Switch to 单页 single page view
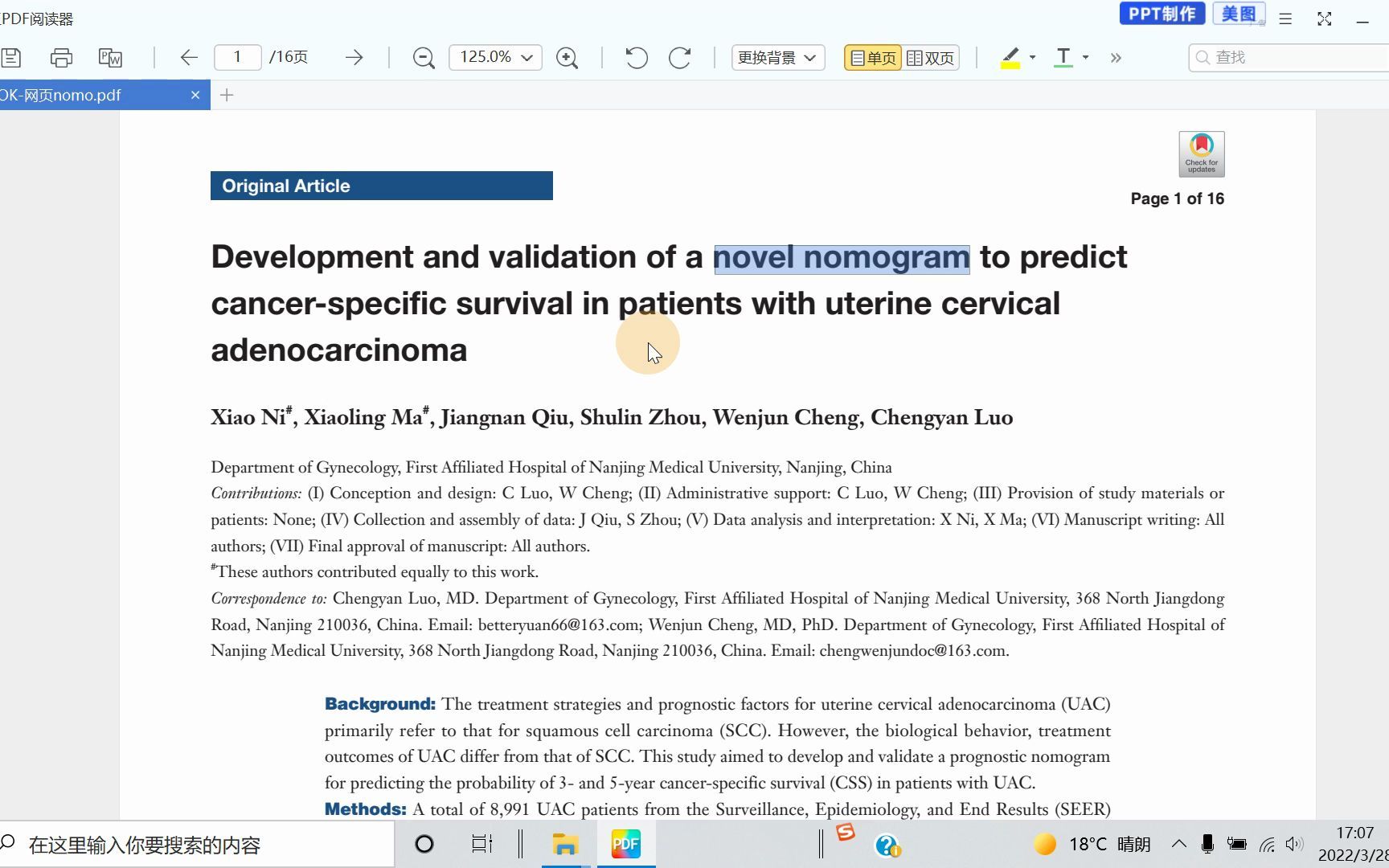The width and height of the screenshot is (1389, 868). click(873, 58)
